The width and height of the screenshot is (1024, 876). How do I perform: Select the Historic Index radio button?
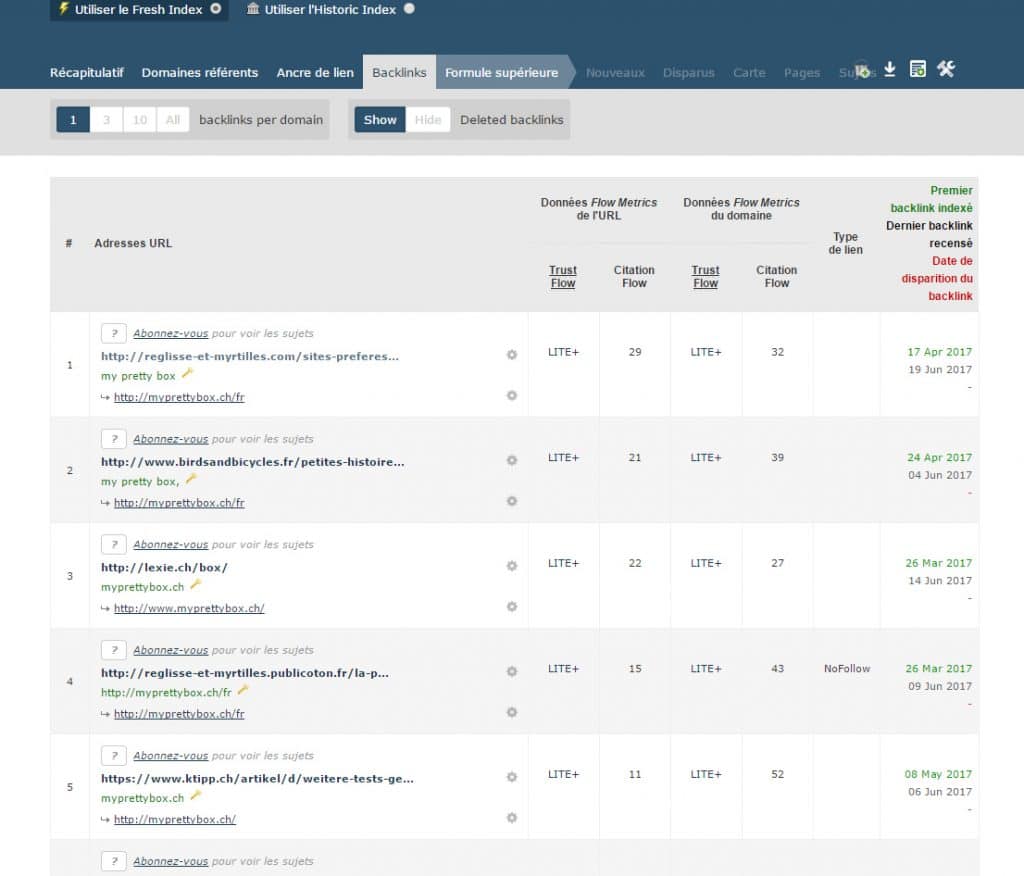coord(409,8)
